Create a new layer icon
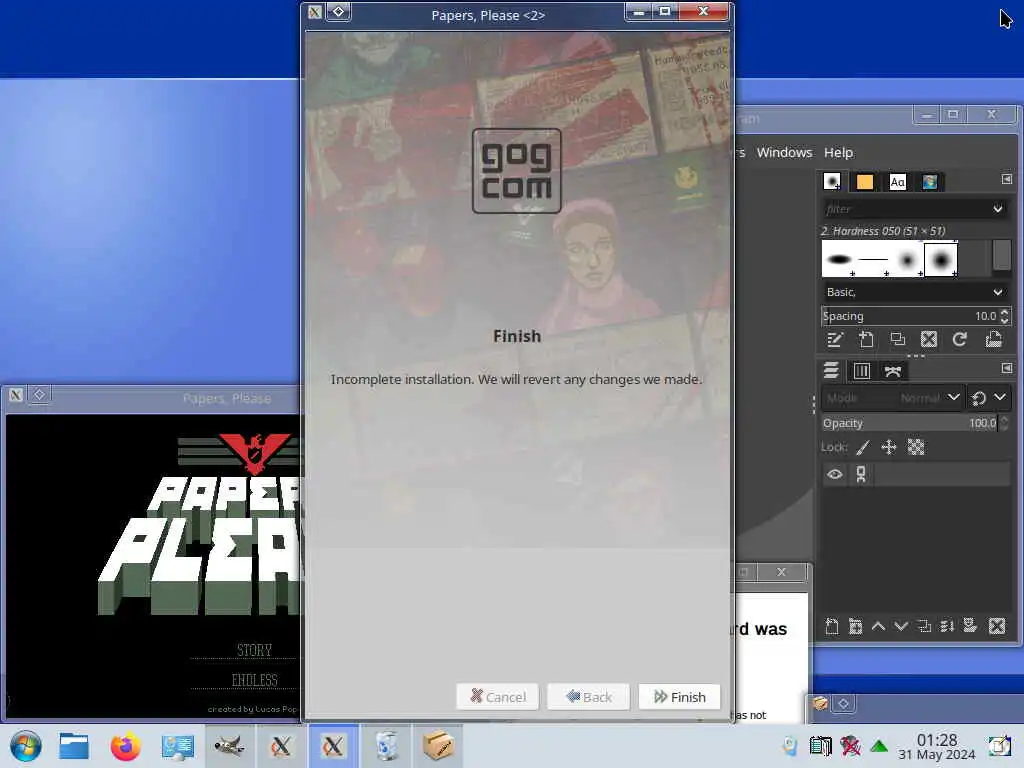Screen dimensions: 1024x768 832,627
